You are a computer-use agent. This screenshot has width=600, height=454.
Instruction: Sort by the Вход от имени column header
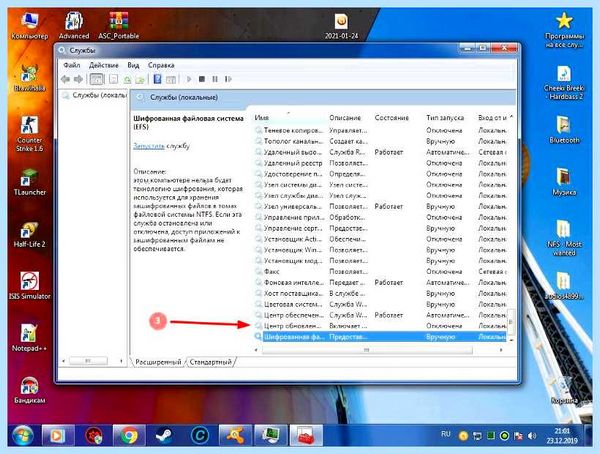point(492,118)
